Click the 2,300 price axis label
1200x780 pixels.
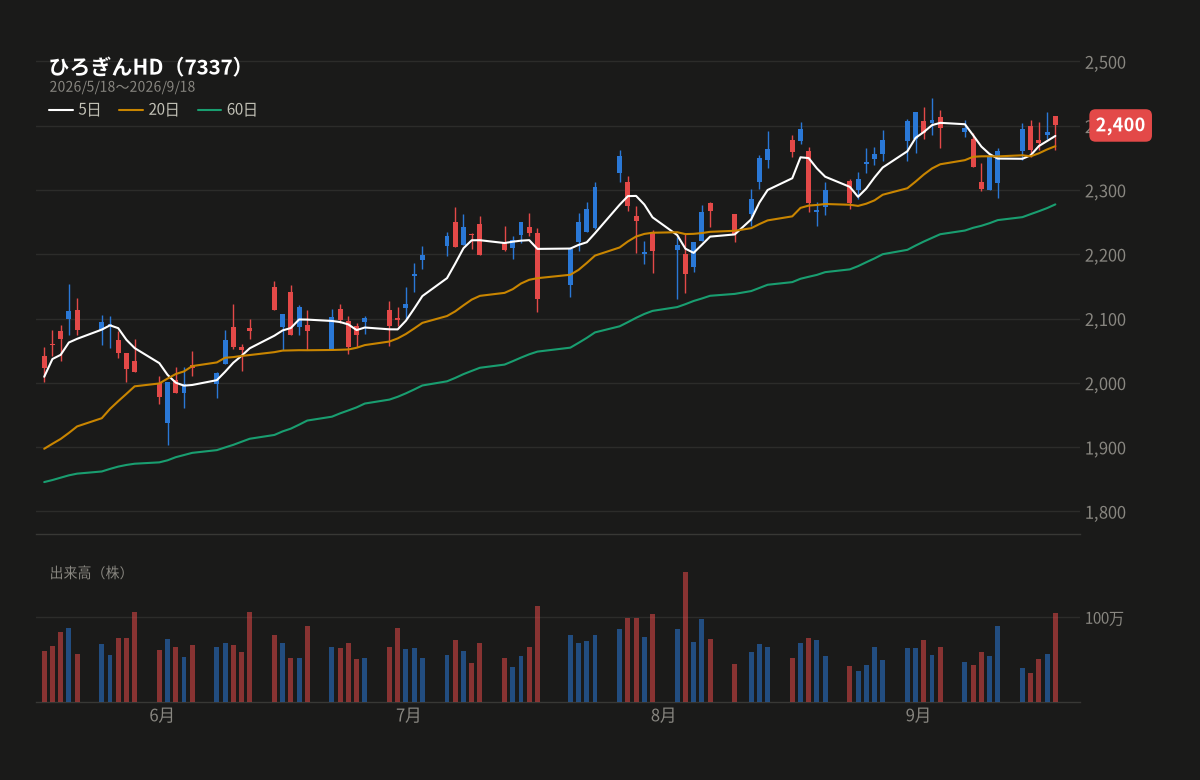tap(1105, 191)
